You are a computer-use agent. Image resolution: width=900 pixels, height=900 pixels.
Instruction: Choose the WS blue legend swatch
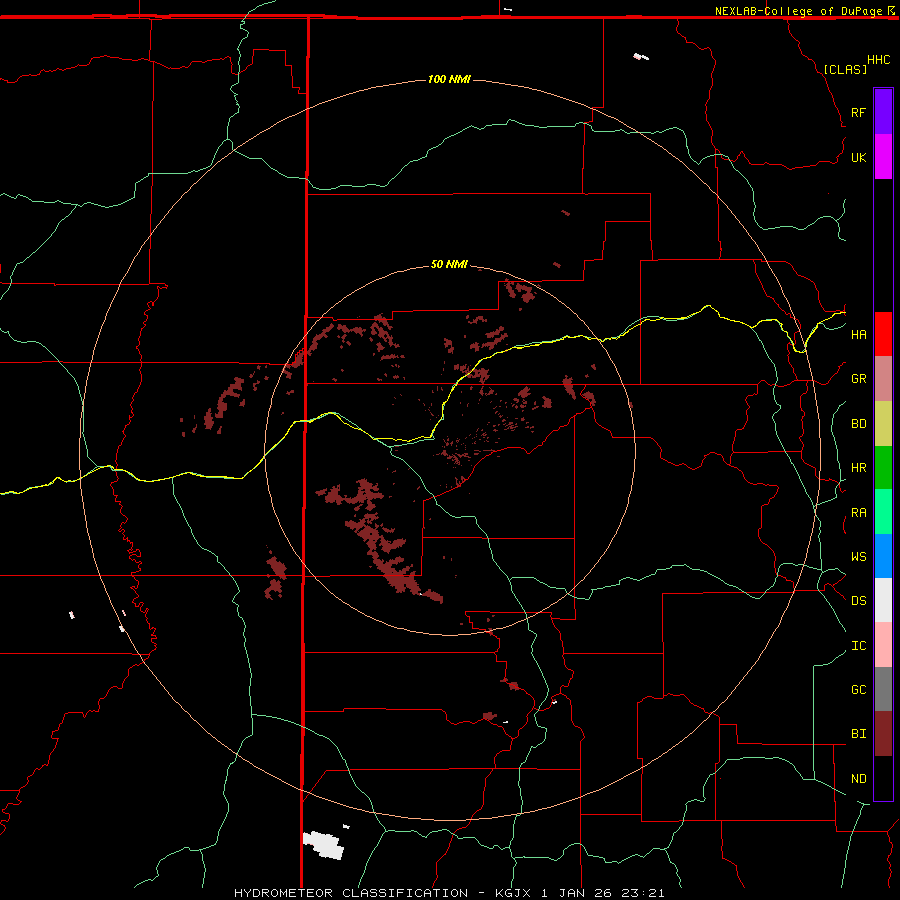pyautogui.click(x=883, y=556)
